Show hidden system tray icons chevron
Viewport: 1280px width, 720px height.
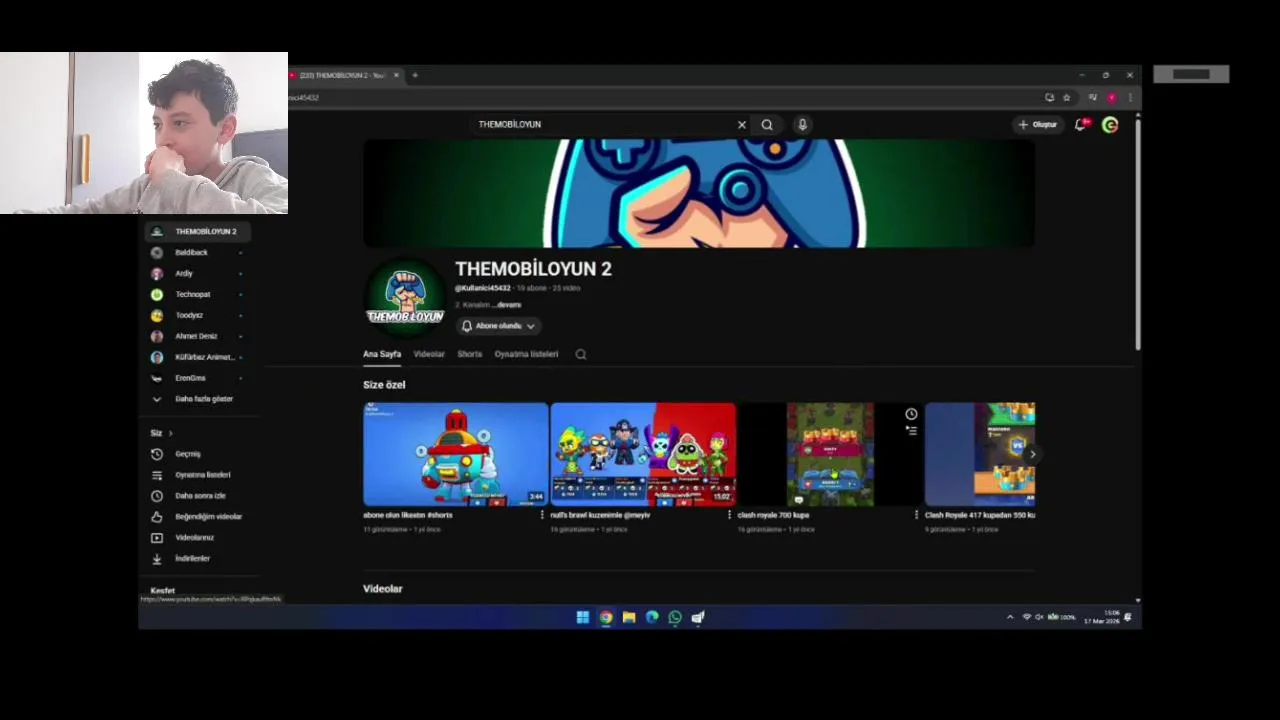pos(1010,617)
